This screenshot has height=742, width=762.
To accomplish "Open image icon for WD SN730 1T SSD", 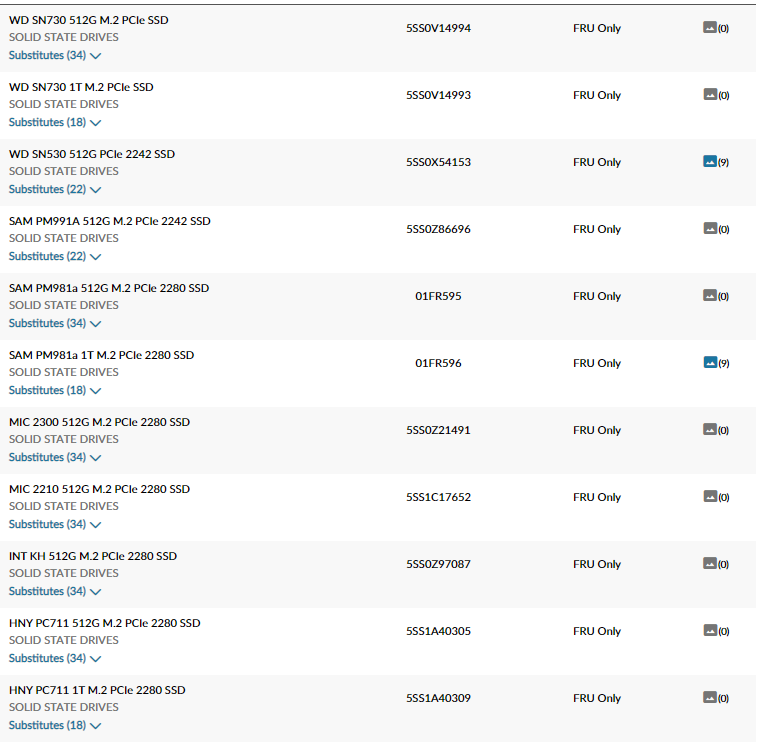I will pyautogui.click(x=710, y=95).
